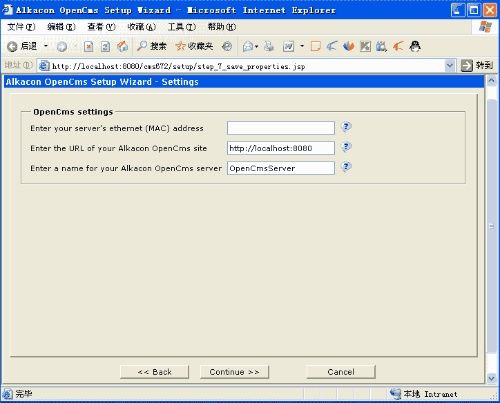Viewport: 500px width, 403px height.
Task: Click the QQ penguin toolbar icon
Action: click(x=415, y=46)
